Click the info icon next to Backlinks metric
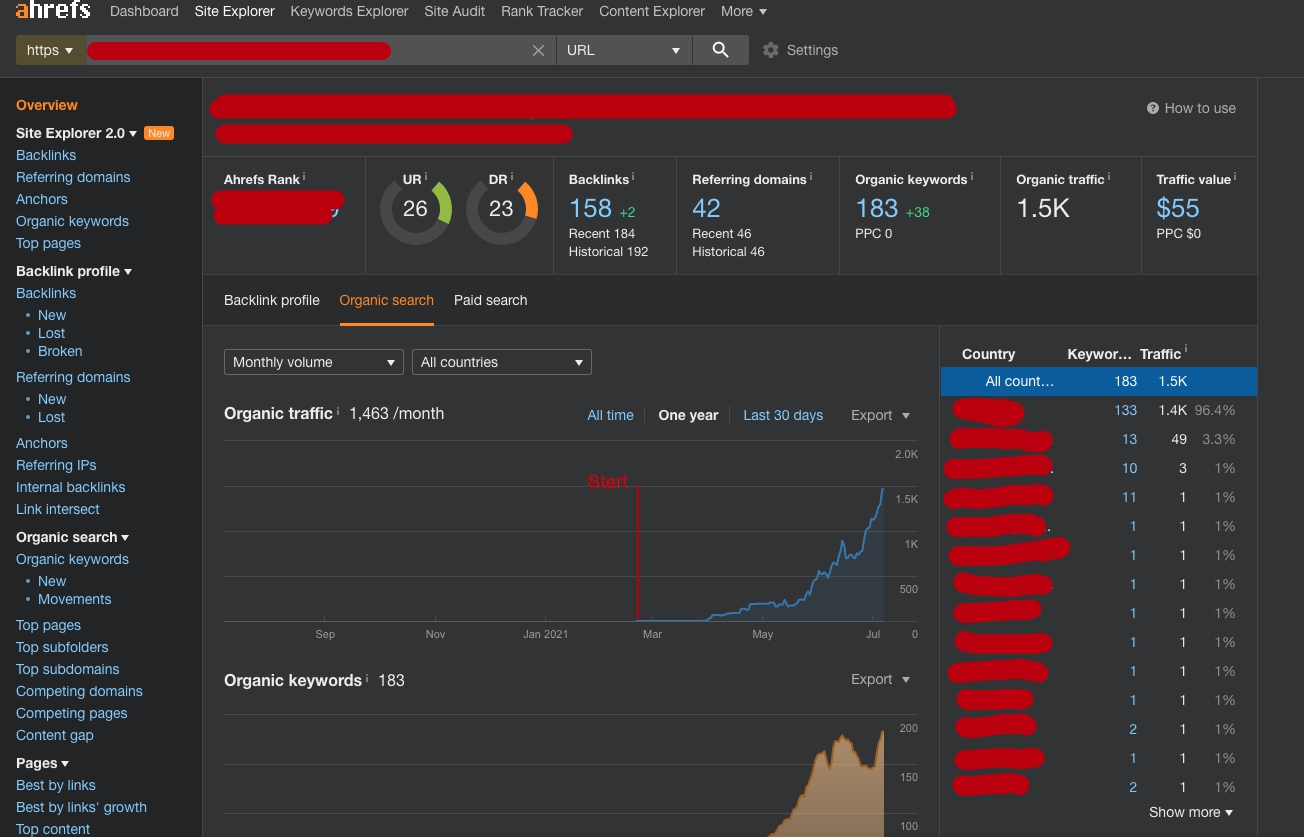Image resolution: width=1304 pixels, height=837 pixels. pyautogui.click(x=633, y=176)
